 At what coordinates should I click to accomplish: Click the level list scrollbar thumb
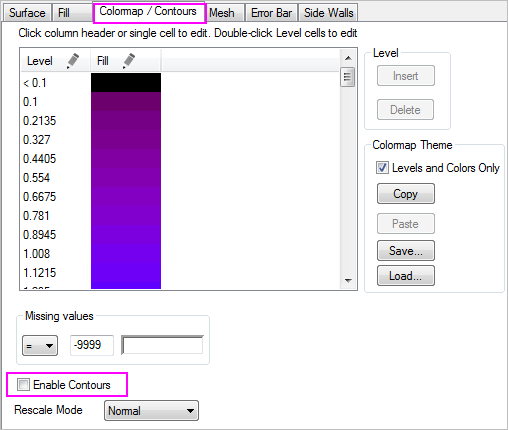[347, 77]
